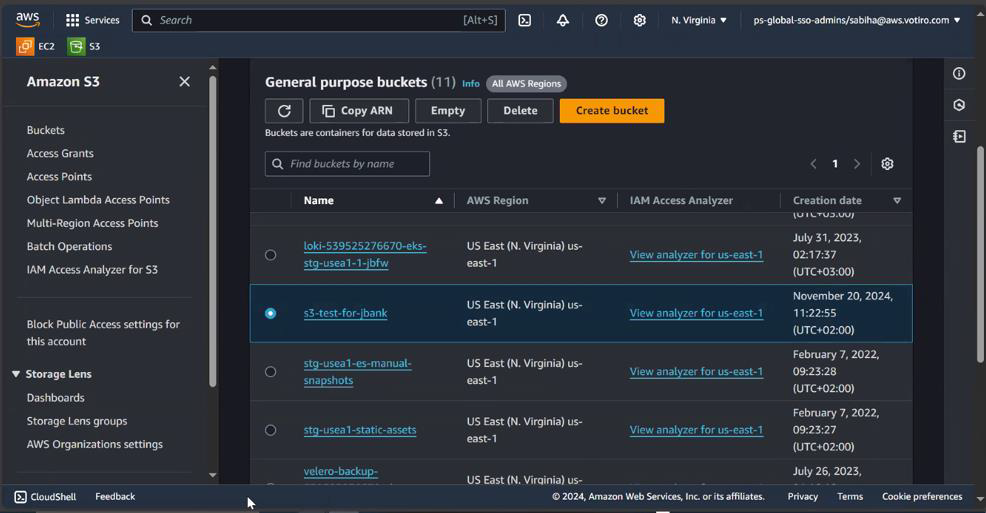Go to previous page of buckets
The width and height of the screenshot is (986, 513).
pos(813,163)
